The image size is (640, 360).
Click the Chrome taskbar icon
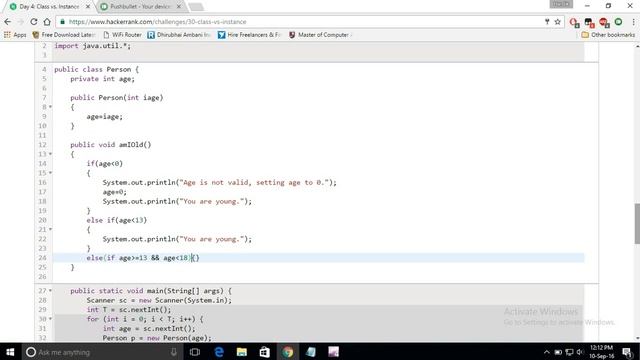tap(287, 352)
